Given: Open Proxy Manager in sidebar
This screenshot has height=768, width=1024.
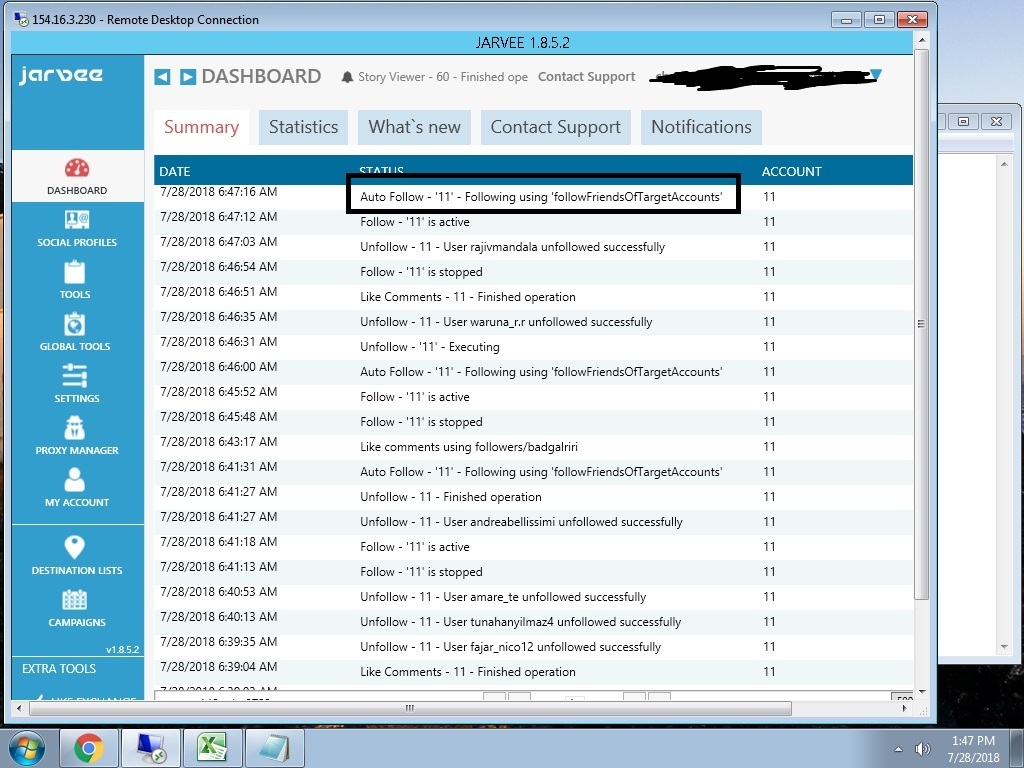Looking at the screenshot, I should tap(77, 436).
